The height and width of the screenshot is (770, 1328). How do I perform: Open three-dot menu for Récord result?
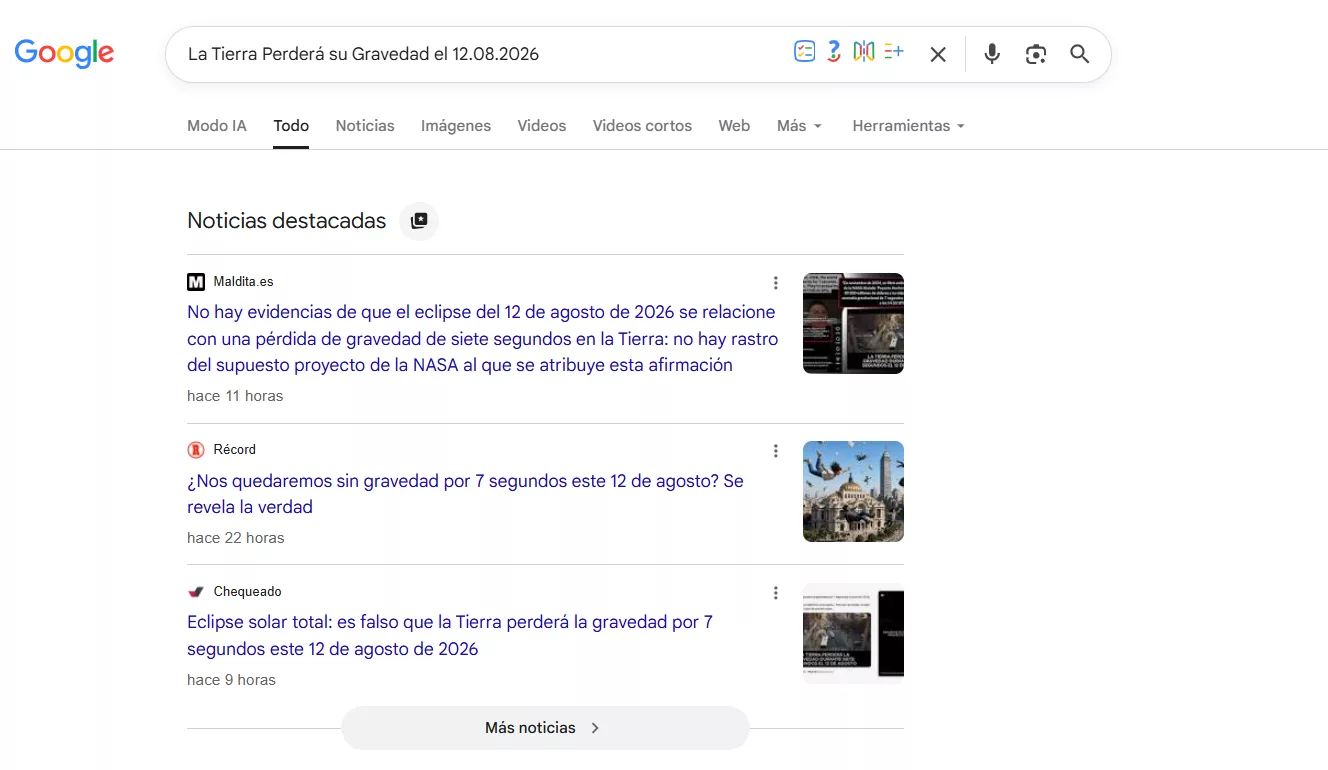pyautogui.click(x=775, y=451)
